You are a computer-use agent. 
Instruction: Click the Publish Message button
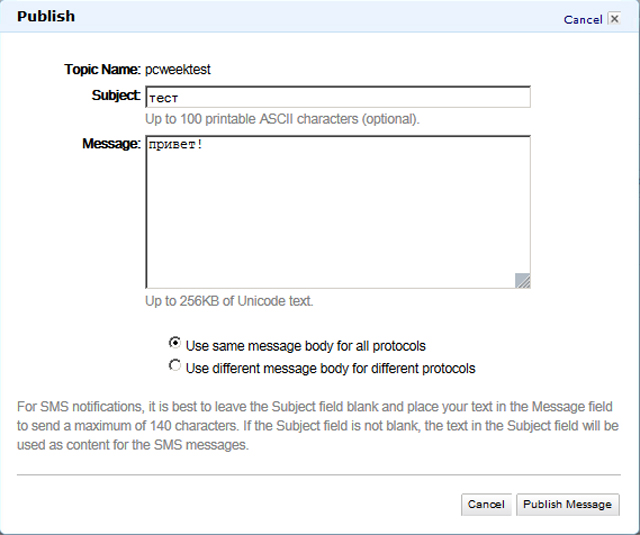click(567, 504)
